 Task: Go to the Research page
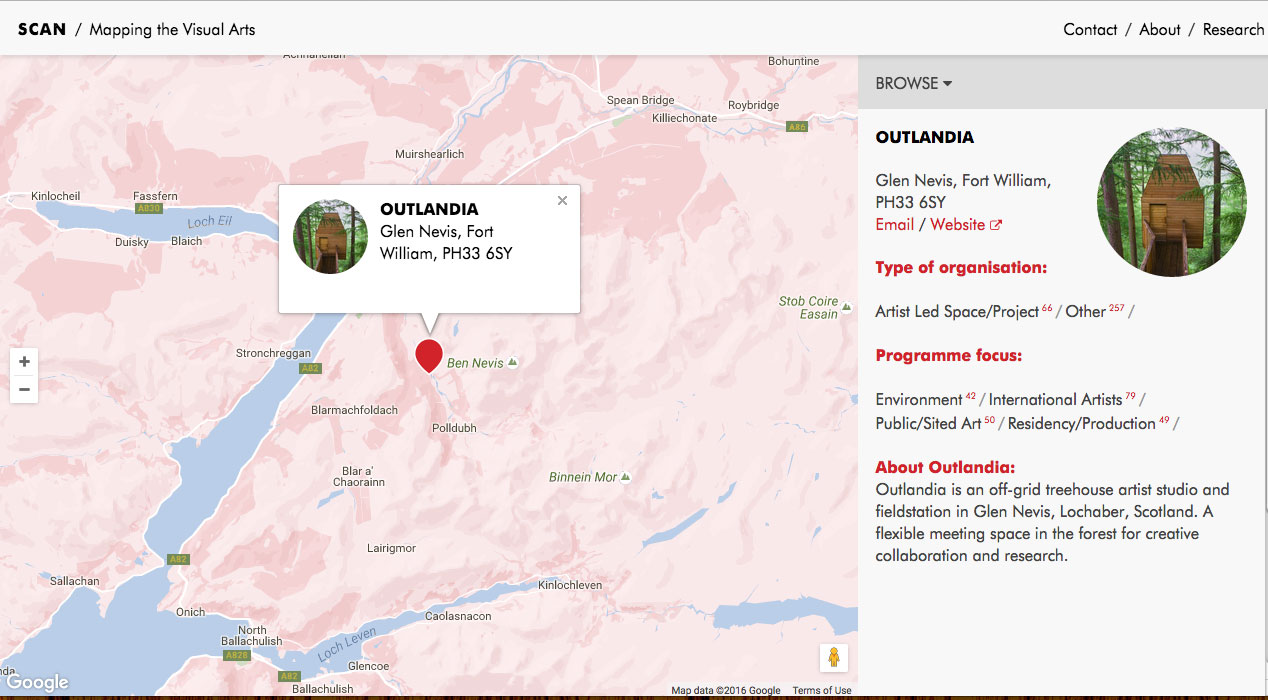(1233, 29)
